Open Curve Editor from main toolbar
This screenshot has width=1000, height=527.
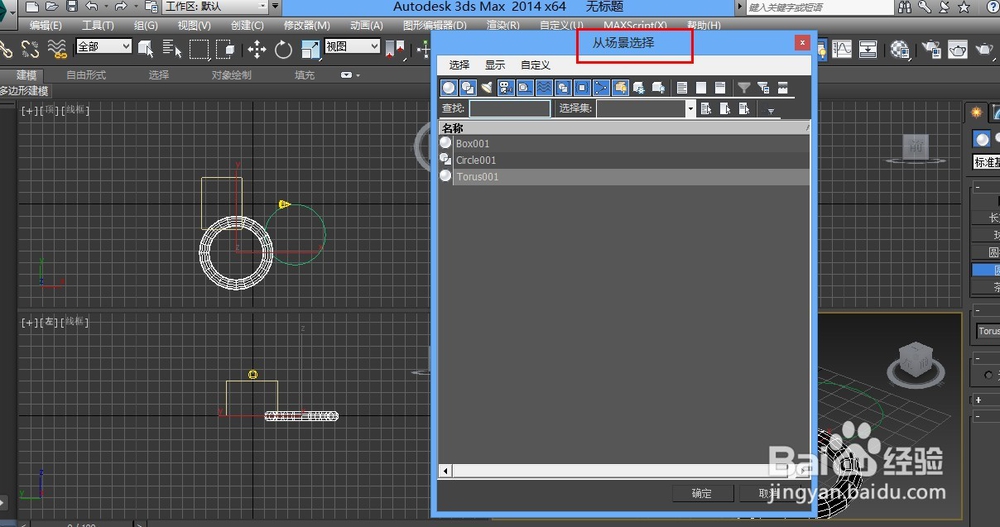[842, 48]
